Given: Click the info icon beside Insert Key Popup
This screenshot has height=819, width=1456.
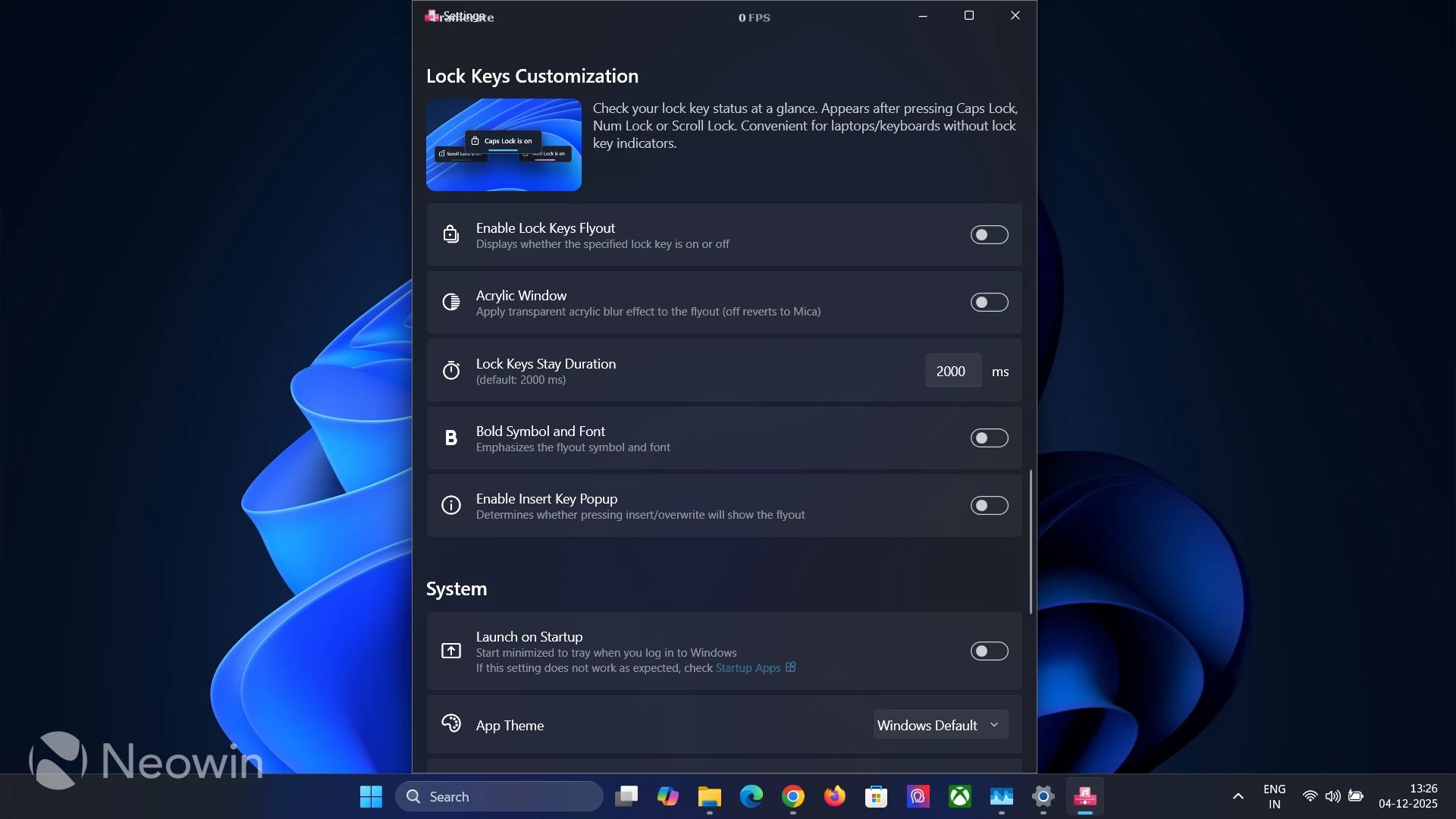Looking at the screenshot, I should [451, 506].
